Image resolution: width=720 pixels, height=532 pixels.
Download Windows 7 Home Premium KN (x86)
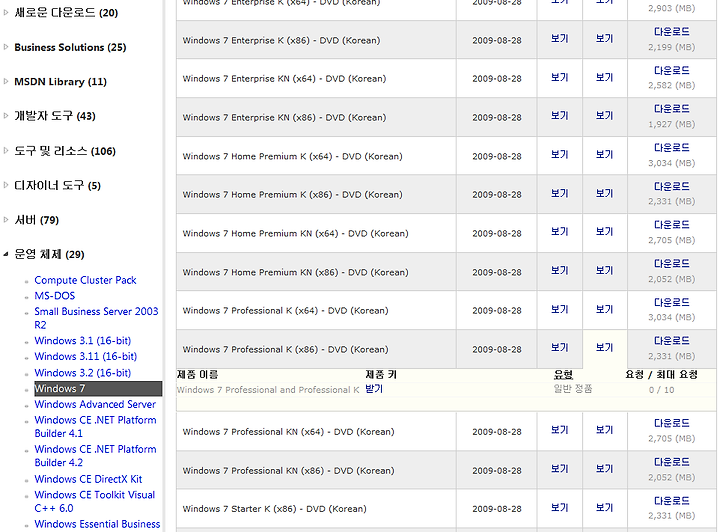(671, 264)
